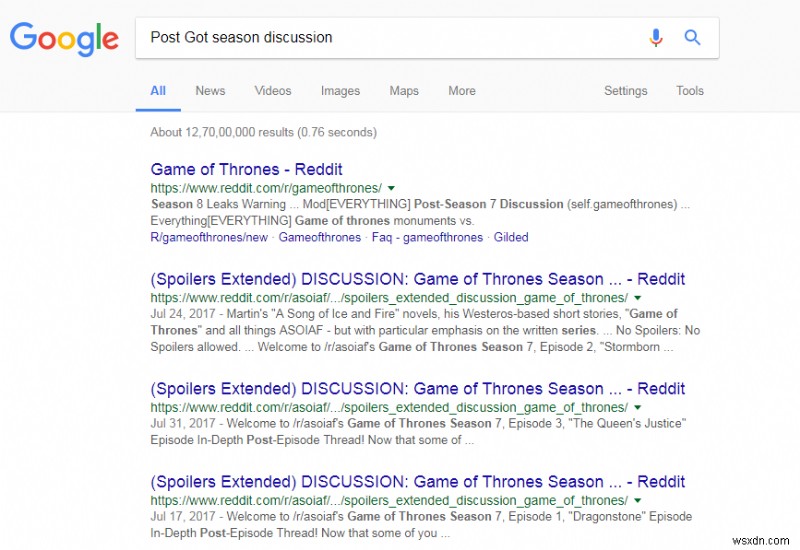Image resolution: width=800 pixels, height=550 pixels.
Task: Switch to the Videos tab
Action: pyautogui.click(x=273, y=91)
